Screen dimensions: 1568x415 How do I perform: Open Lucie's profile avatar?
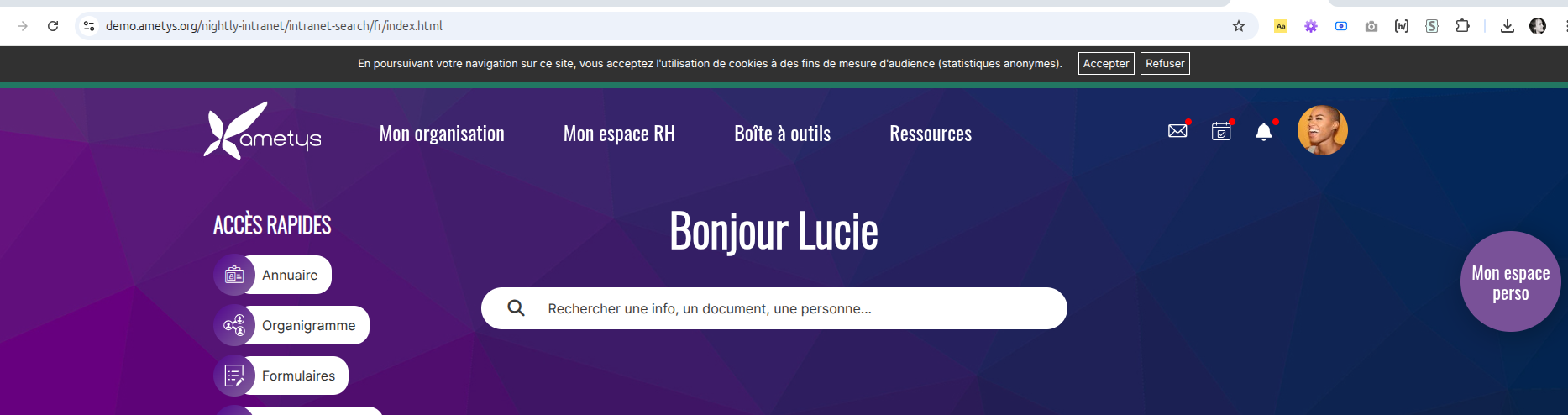pyautogui.click(x=1322, y=130)
